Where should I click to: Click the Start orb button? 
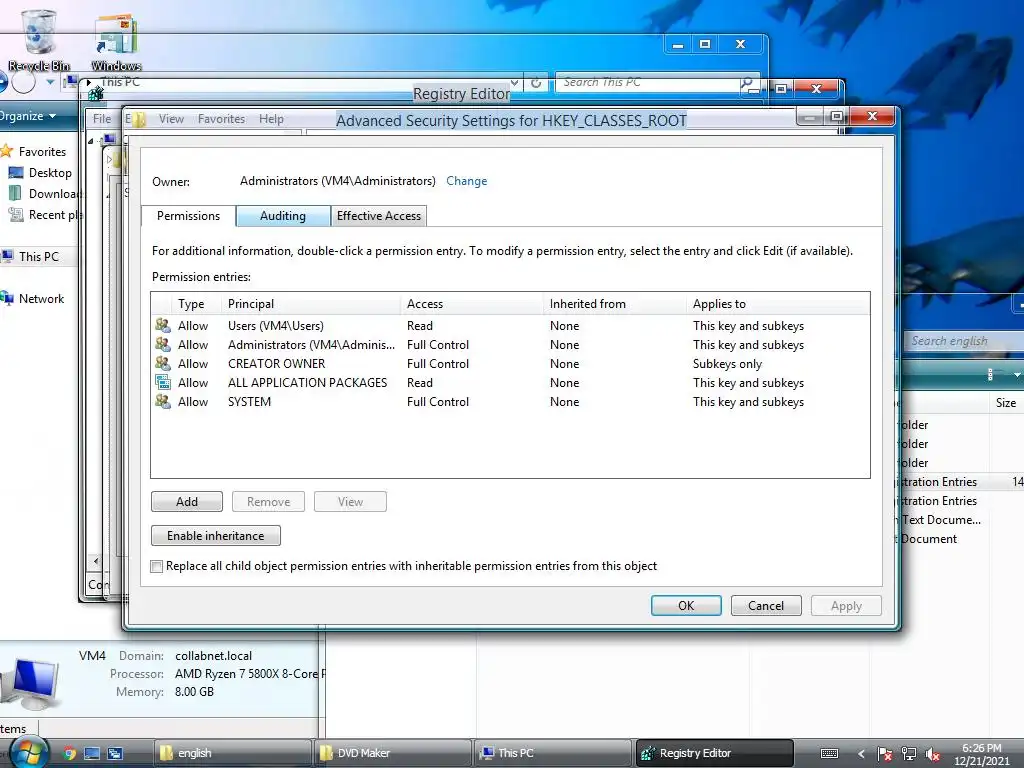pyautogui.click(x=29, y=753)
